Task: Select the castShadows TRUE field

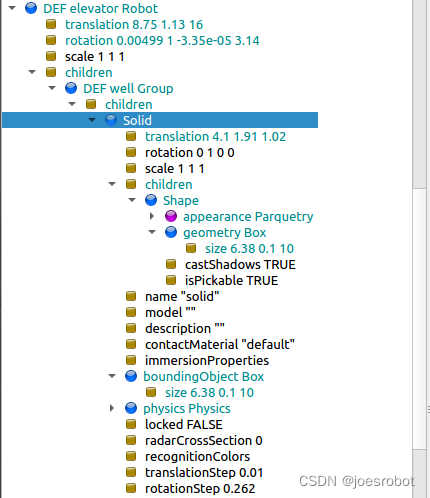Action: click(240, 264)
